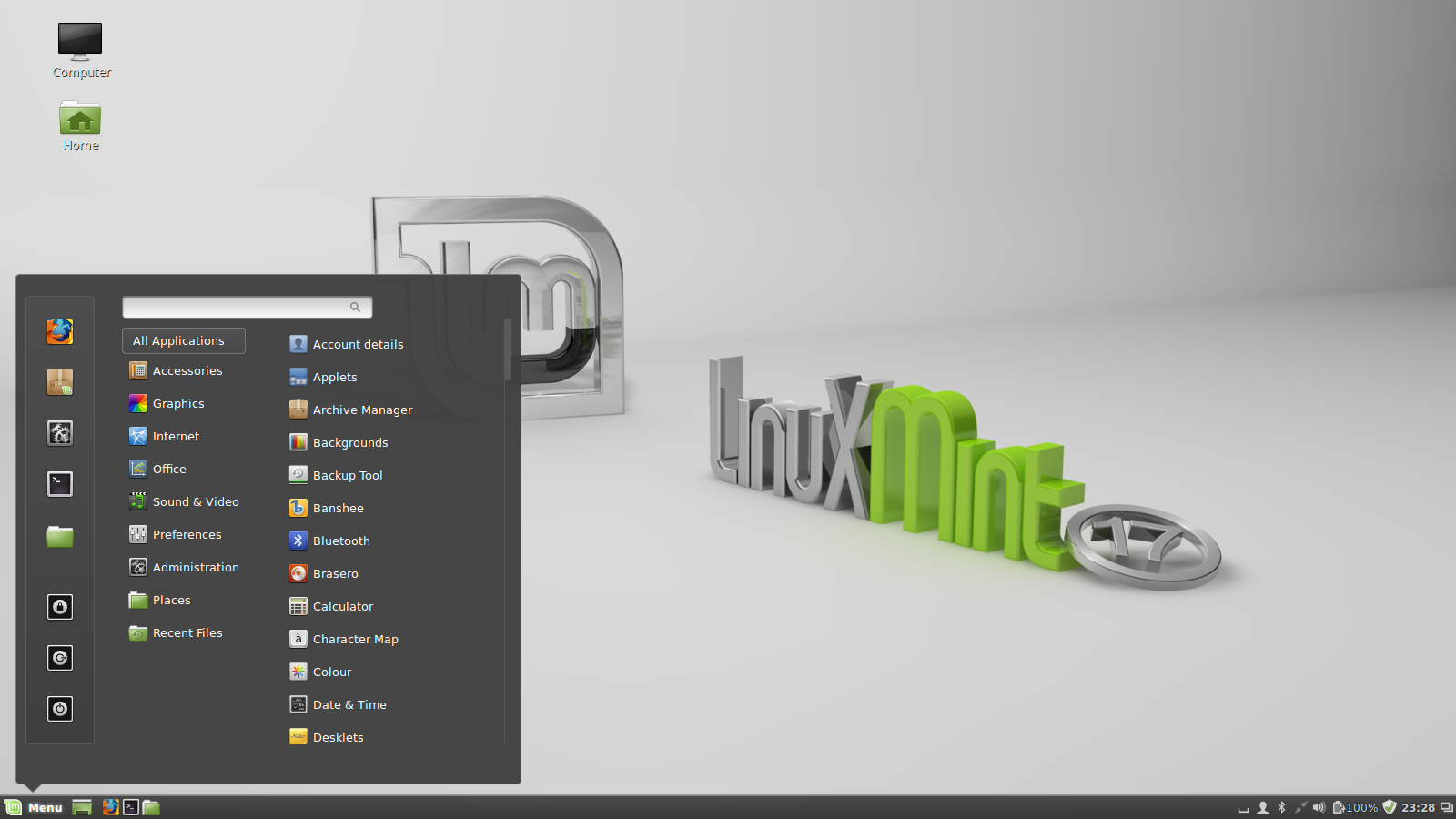Click the 23:28 clock on the panel
This screenshot has height=819, width=1456.
1418,807
